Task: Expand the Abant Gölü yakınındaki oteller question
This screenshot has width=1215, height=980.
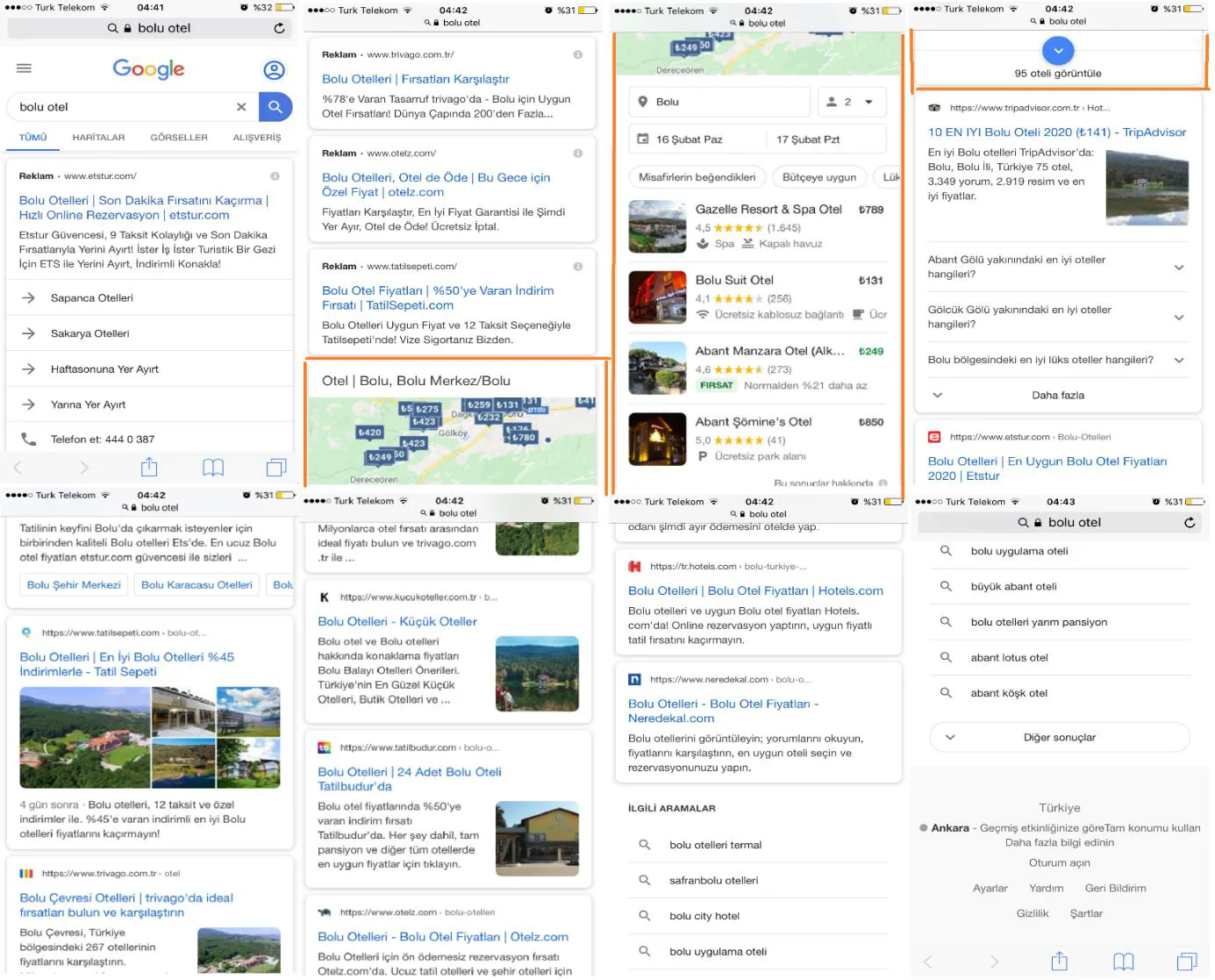Action: click(1057, 267)
